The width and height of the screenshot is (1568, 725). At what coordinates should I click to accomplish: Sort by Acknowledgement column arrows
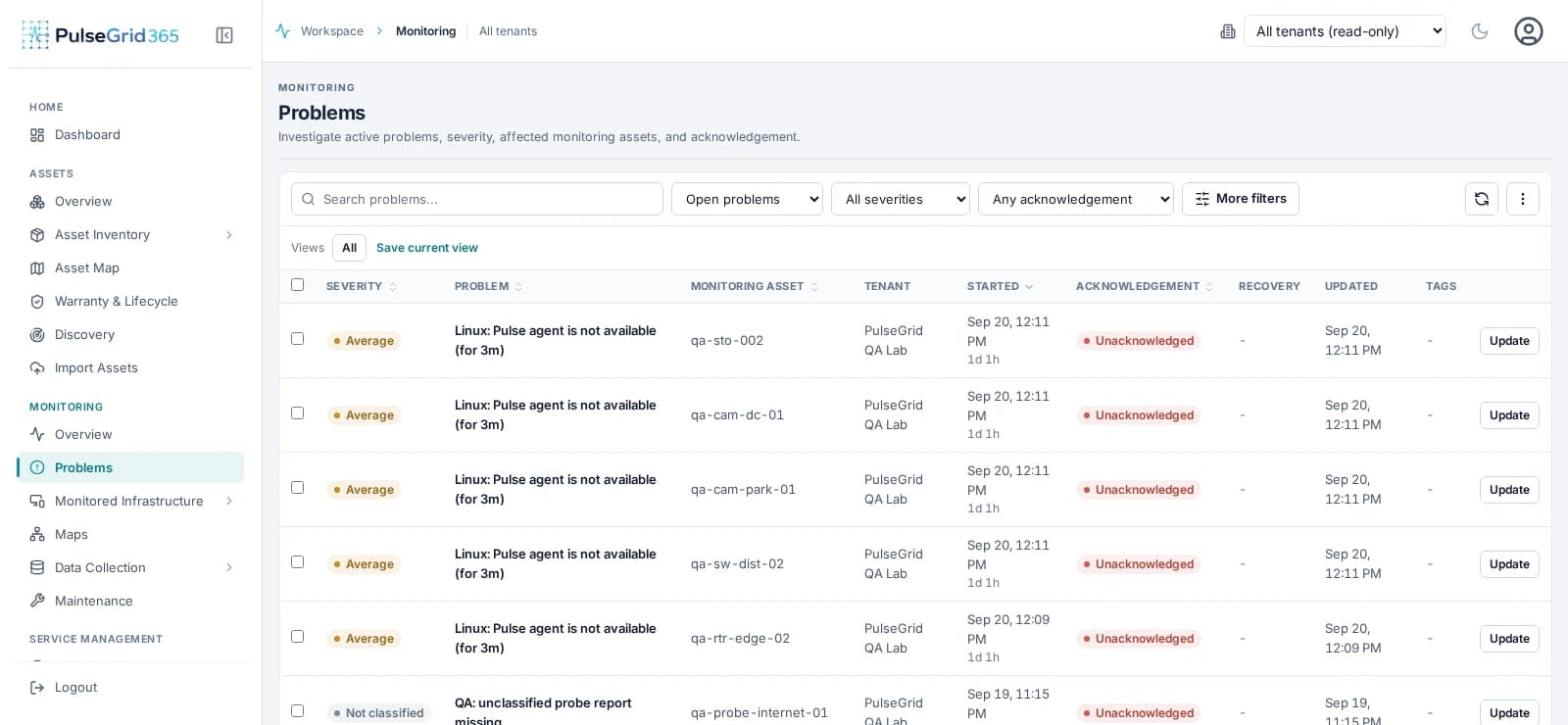click(1209, 287)
